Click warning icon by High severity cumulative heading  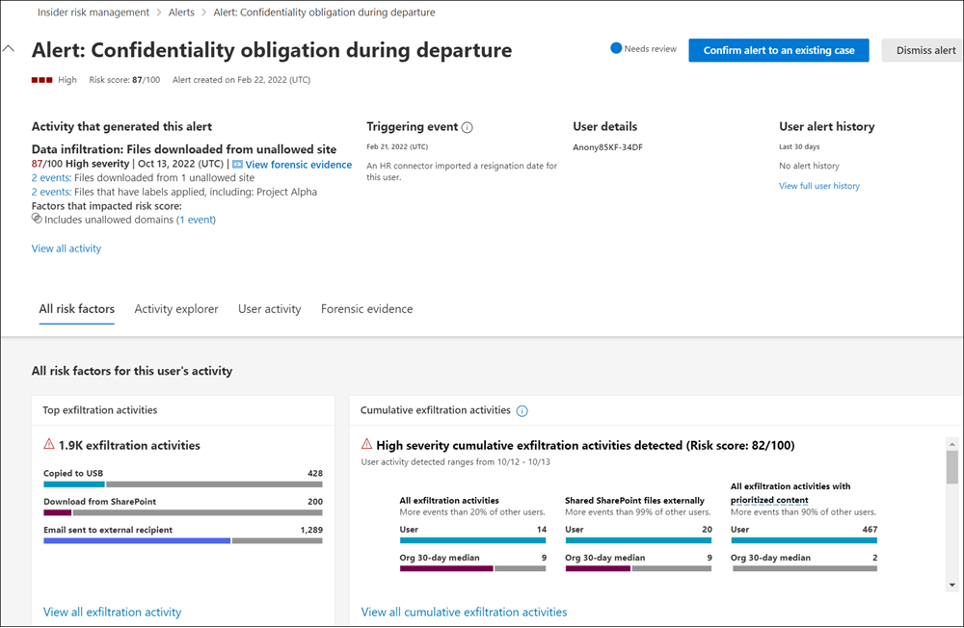(367, 445)
